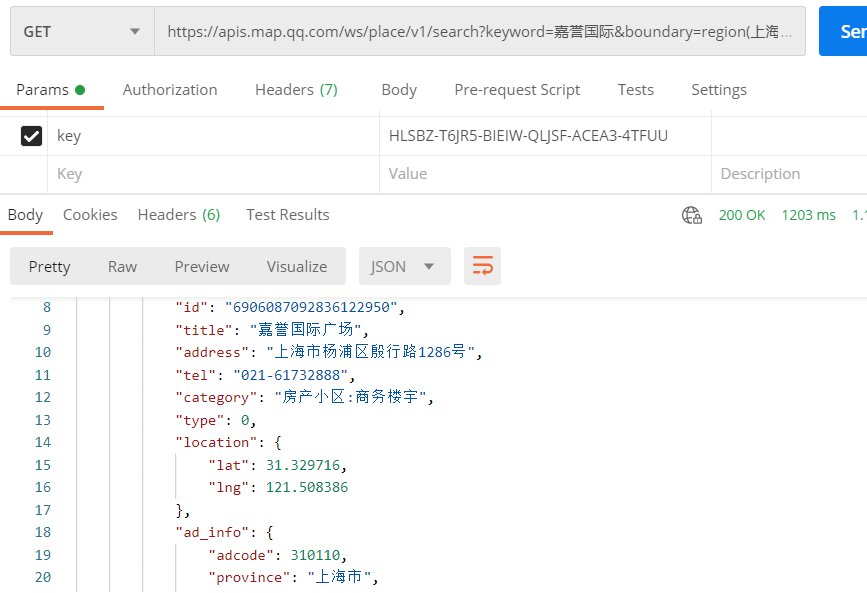Open the request Body tab
The image size is (867, 593).
coord(399,90)
